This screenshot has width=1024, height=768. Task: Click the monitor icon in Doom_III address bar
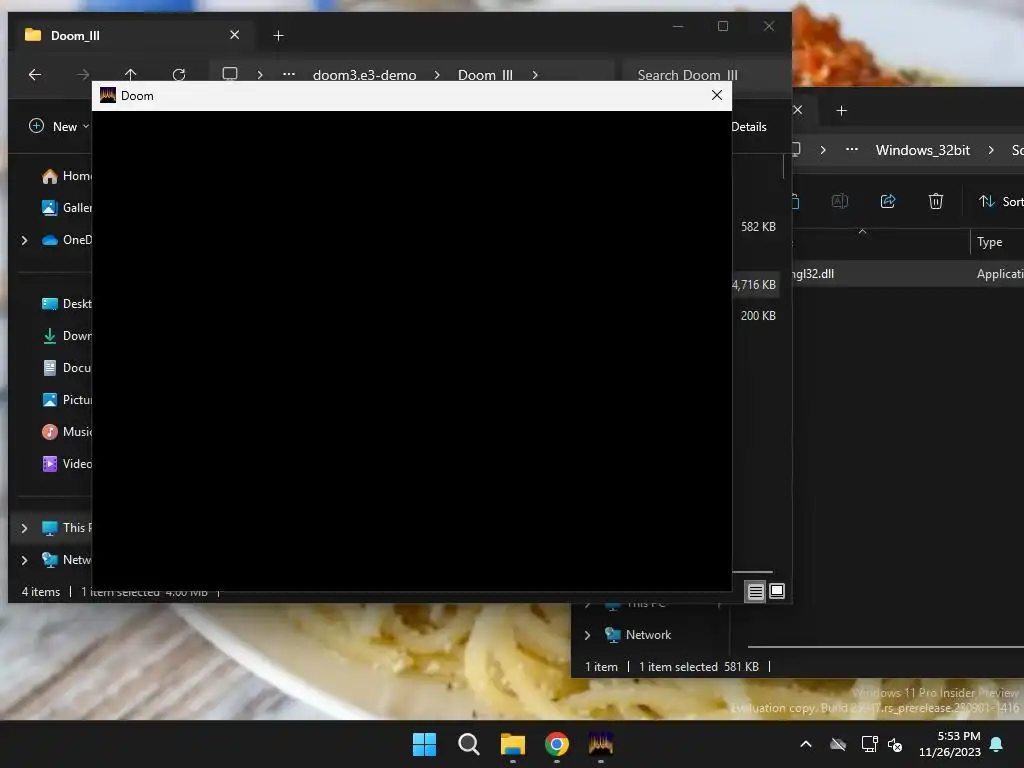pos(230,74)
